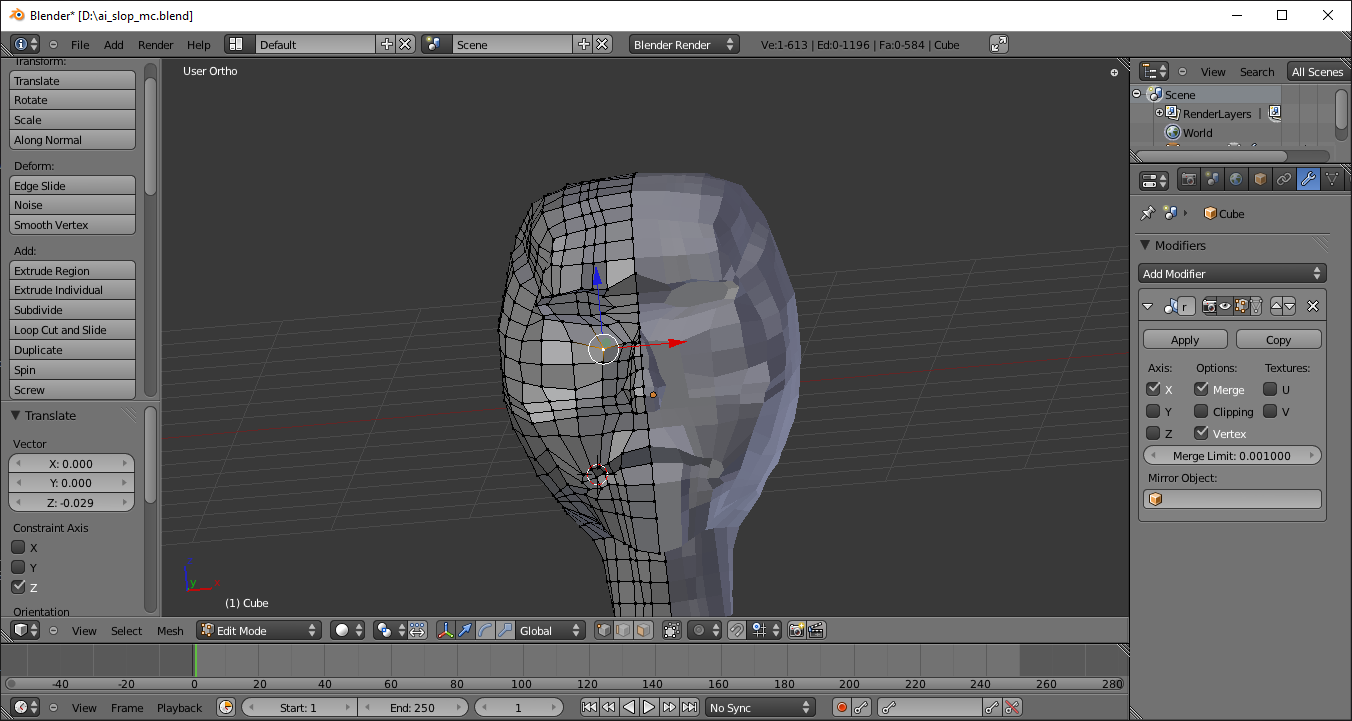Open the Edit Mode dropdown
Viewport: 1352px width, 721px height.
[x=258, y=630]
